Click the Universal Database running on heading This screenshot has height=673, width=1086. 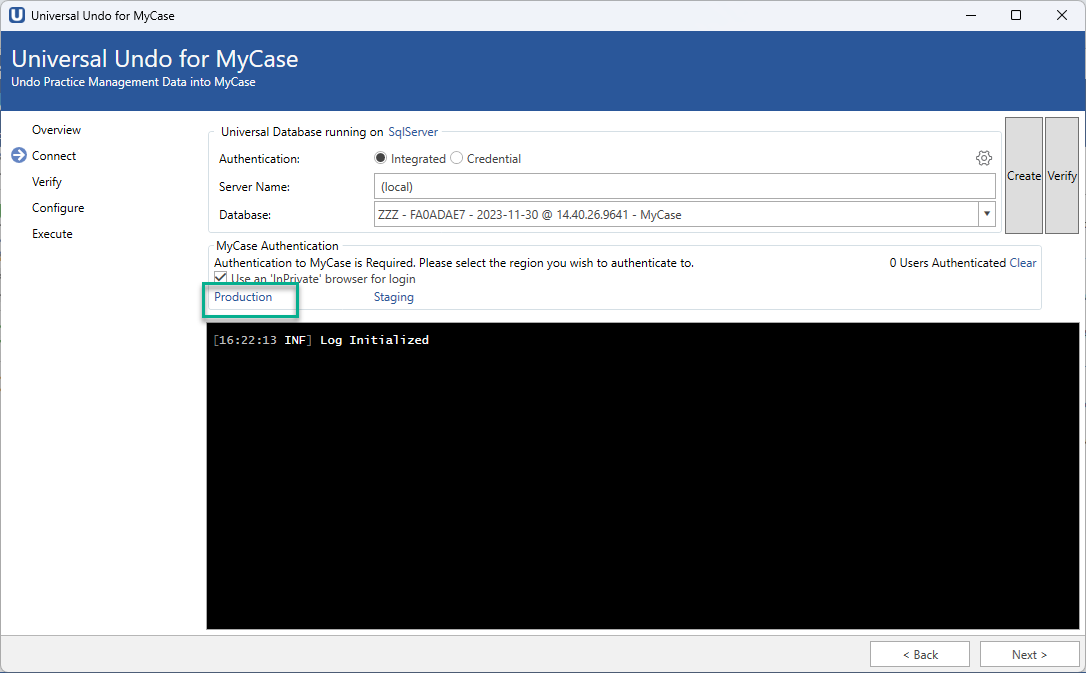pyautogui.click(x=302, y=132)
